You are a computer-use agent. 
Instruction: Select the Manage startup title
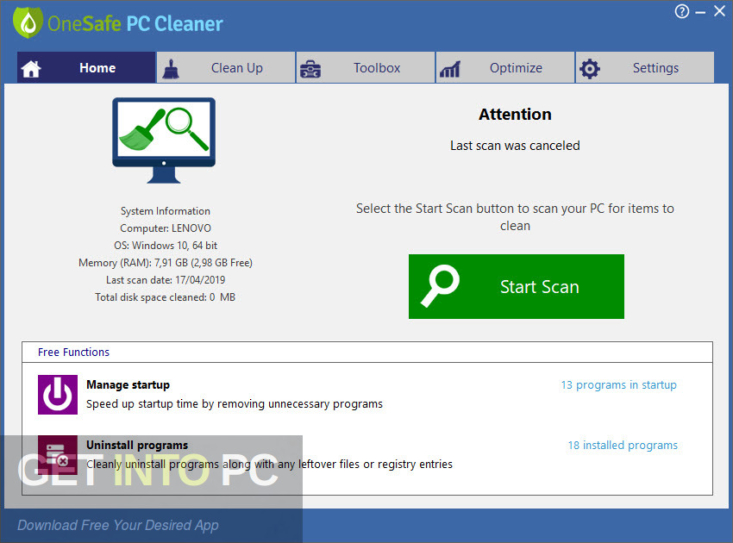click(x=128, y=385)
